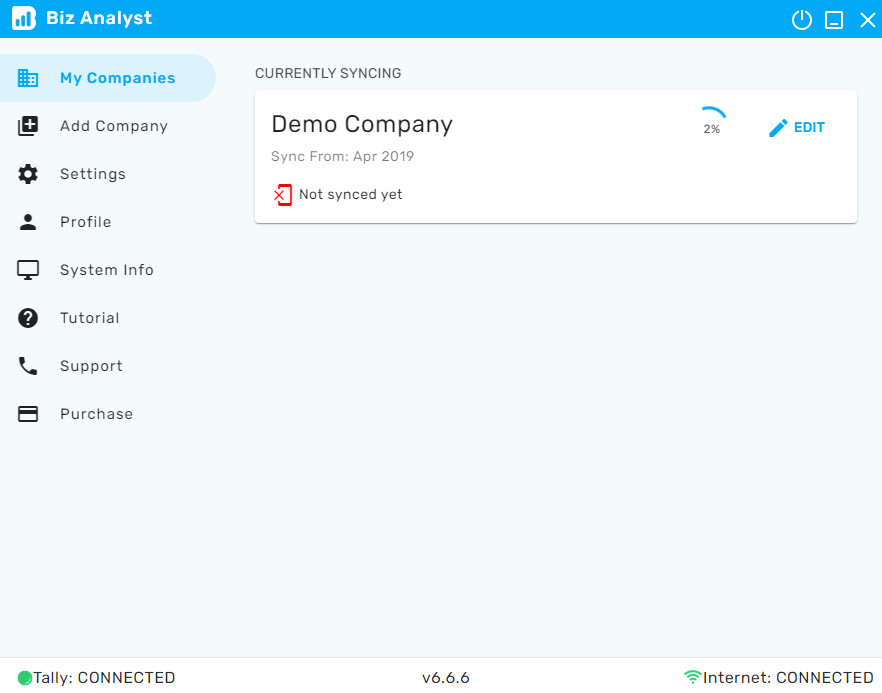The height and width of the screenshot is (693, 882).
Task: Click the My Companies building icon
Action: [28, 78]
